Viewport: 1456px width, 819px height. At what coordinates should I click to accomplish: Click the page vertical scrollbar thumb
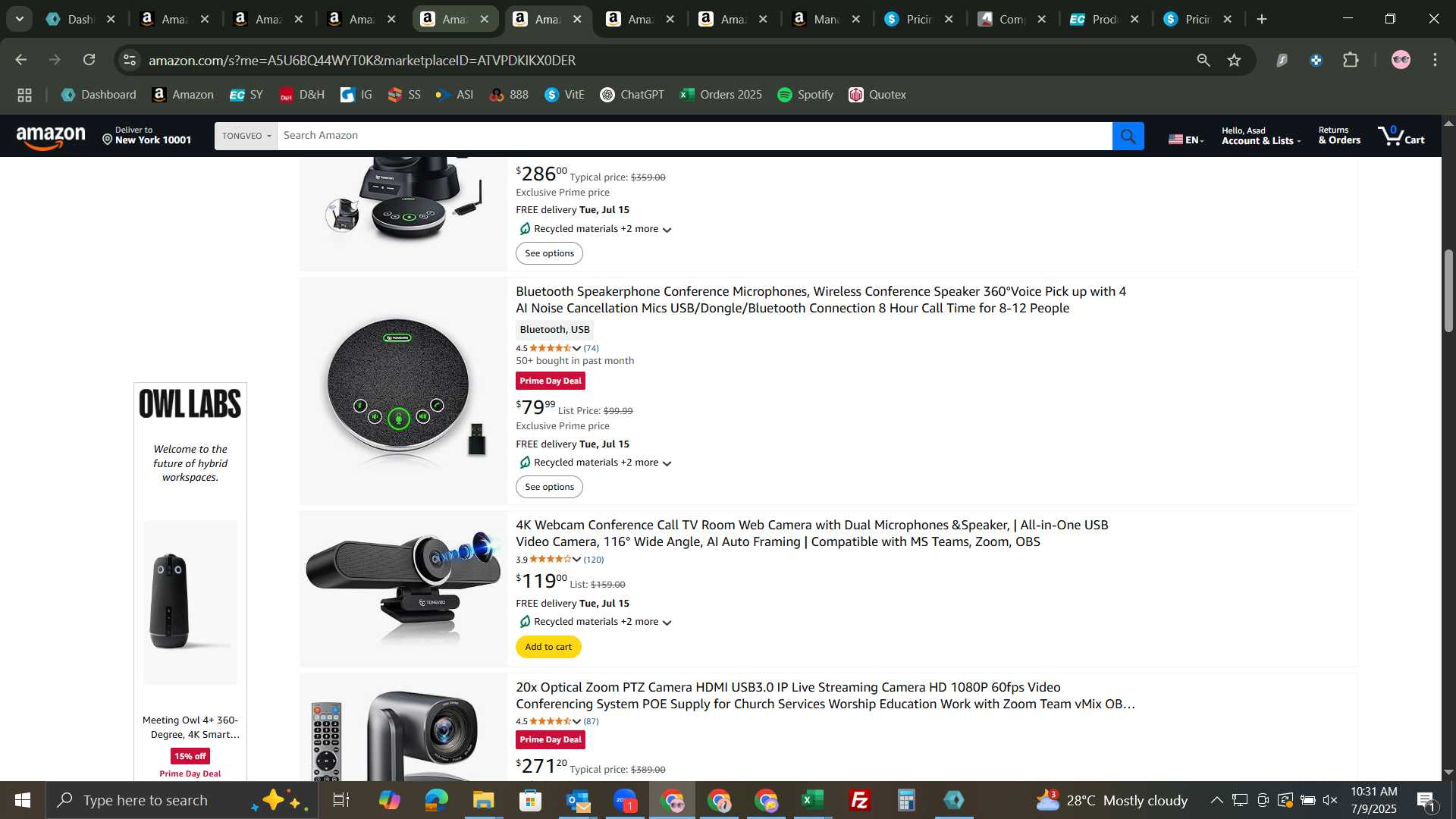(1448, 290)
